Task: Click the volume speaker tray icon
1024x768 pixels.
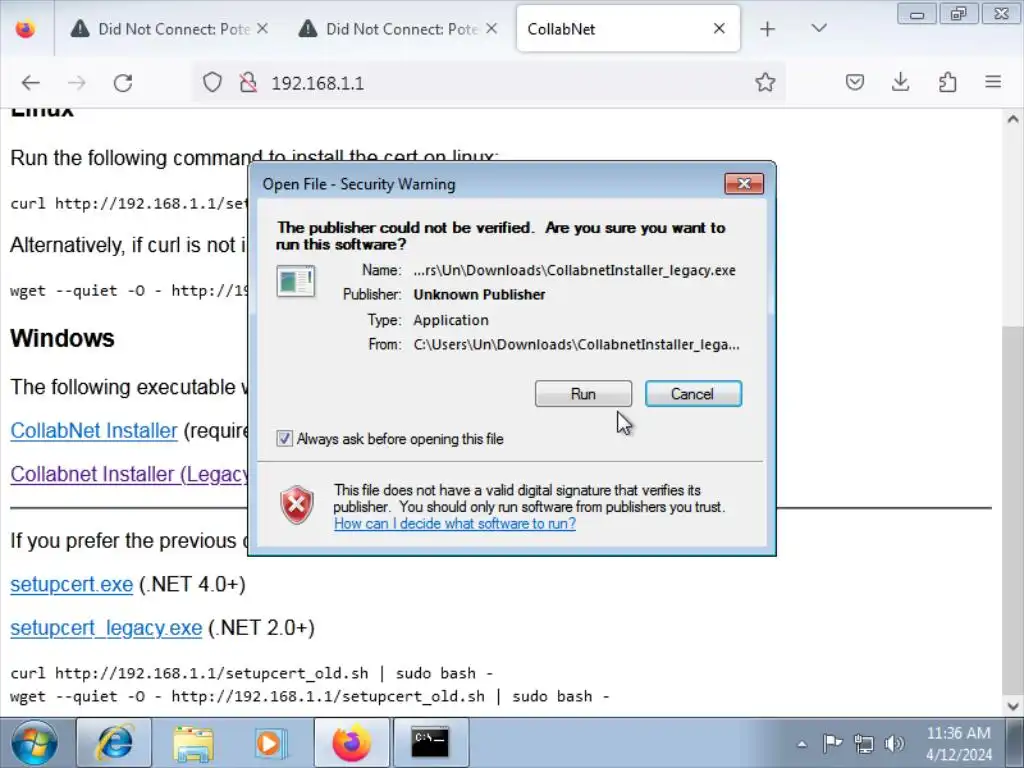Action: coord(893,744)
